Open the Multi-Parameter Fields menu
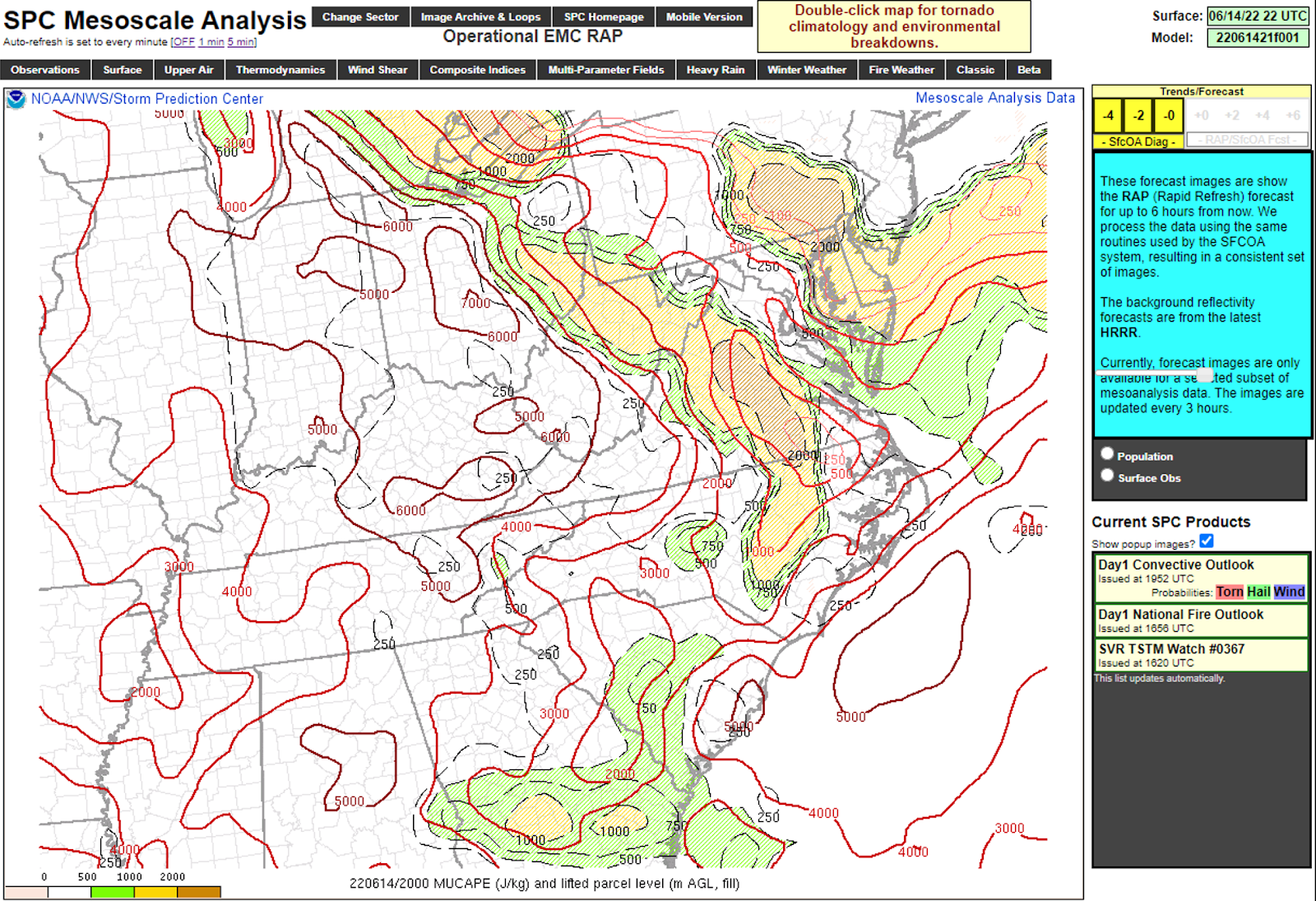This screenshot has height=901, width=1316. [606, 70]
